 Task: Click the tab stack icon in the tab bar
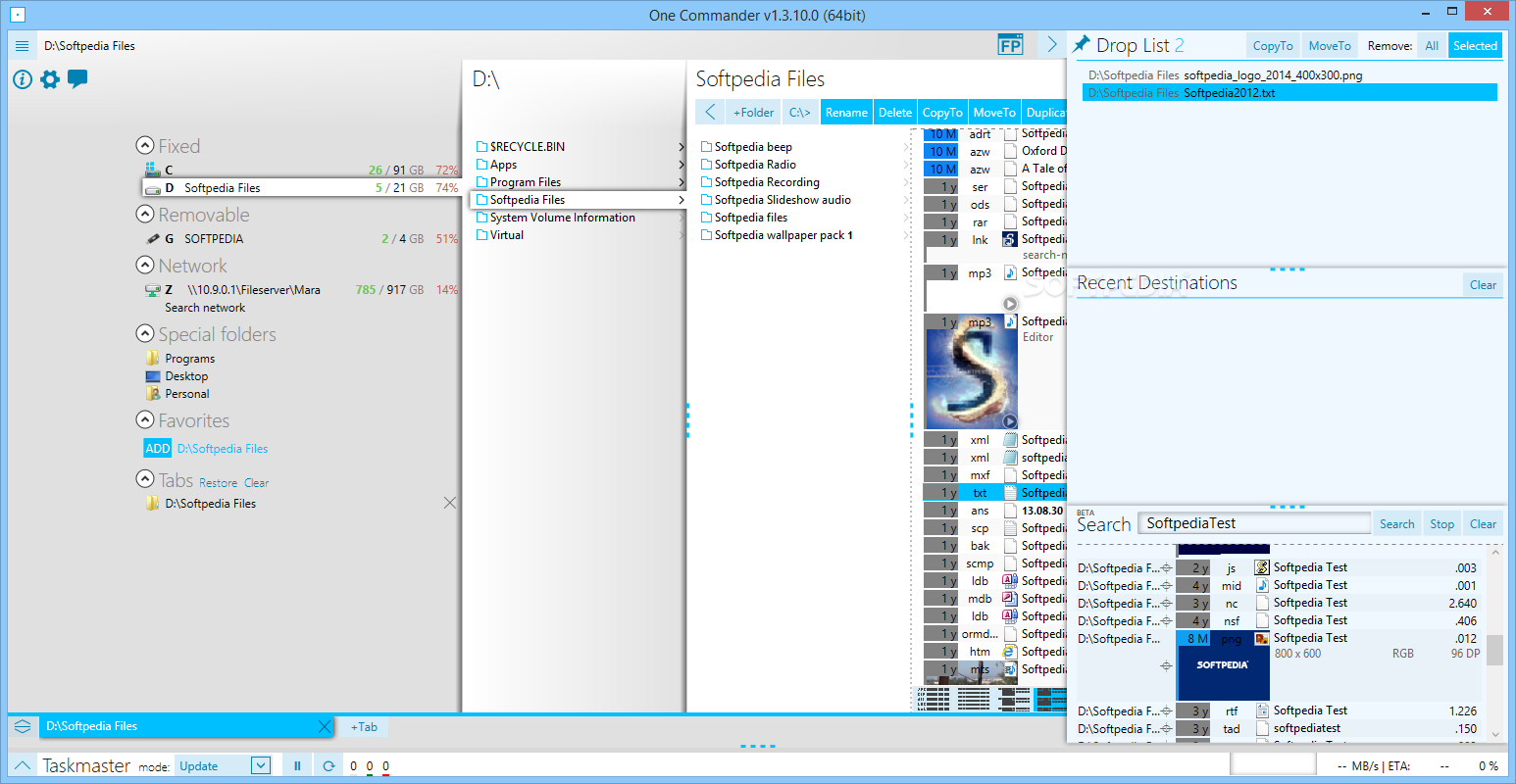(23, 726)
